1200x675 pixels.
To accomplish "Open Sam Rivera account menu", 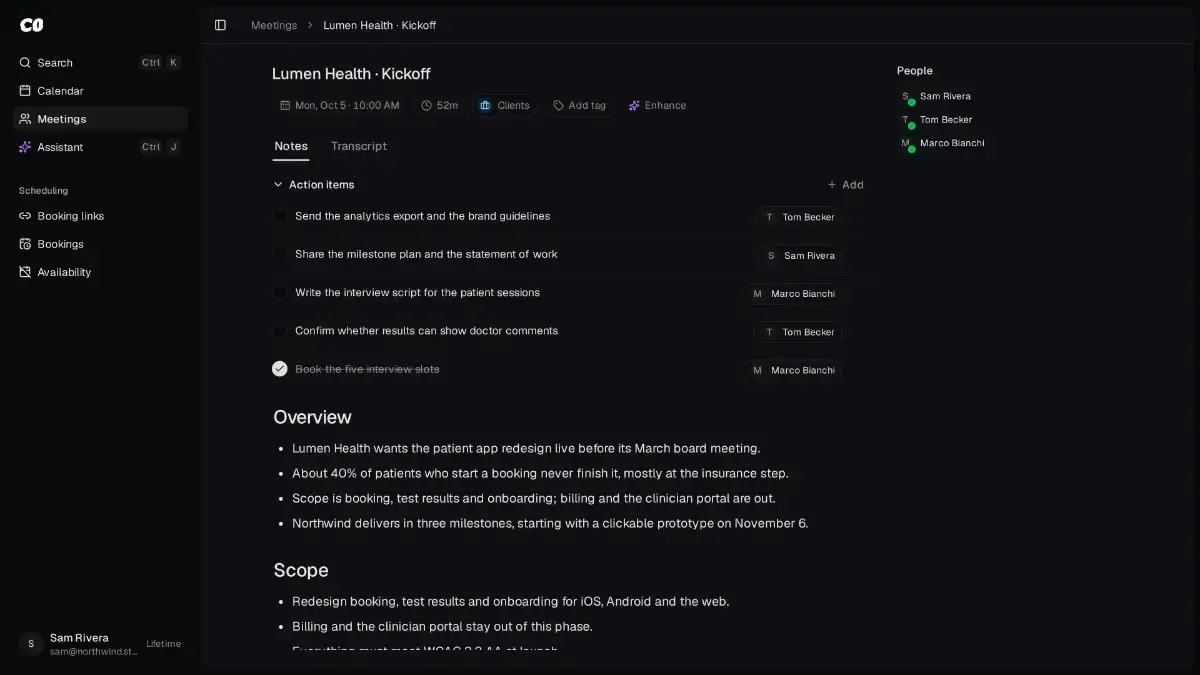I will tap(100, 644).
